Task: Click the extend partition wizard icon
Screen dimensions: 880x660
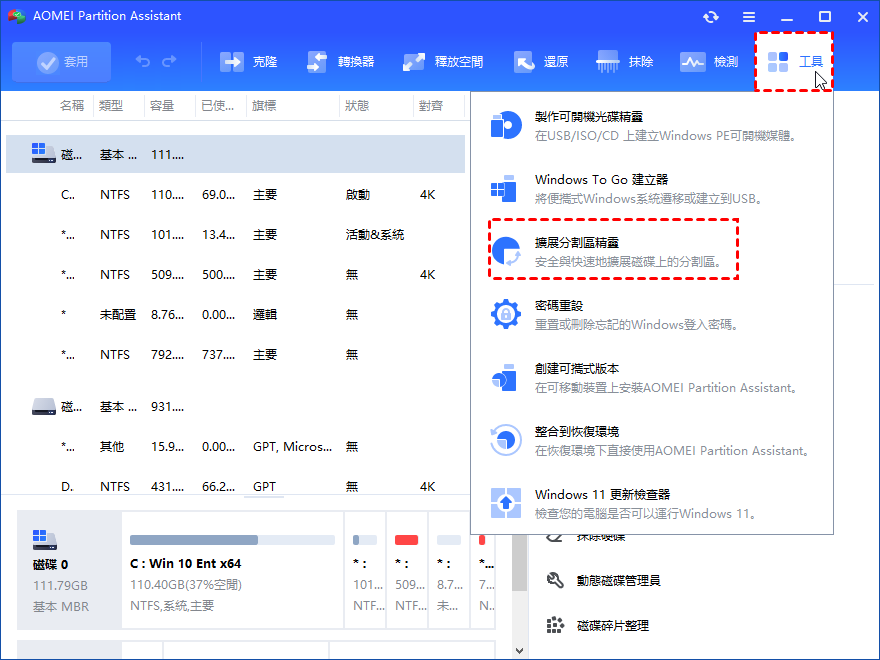Action: click(506, 251)
